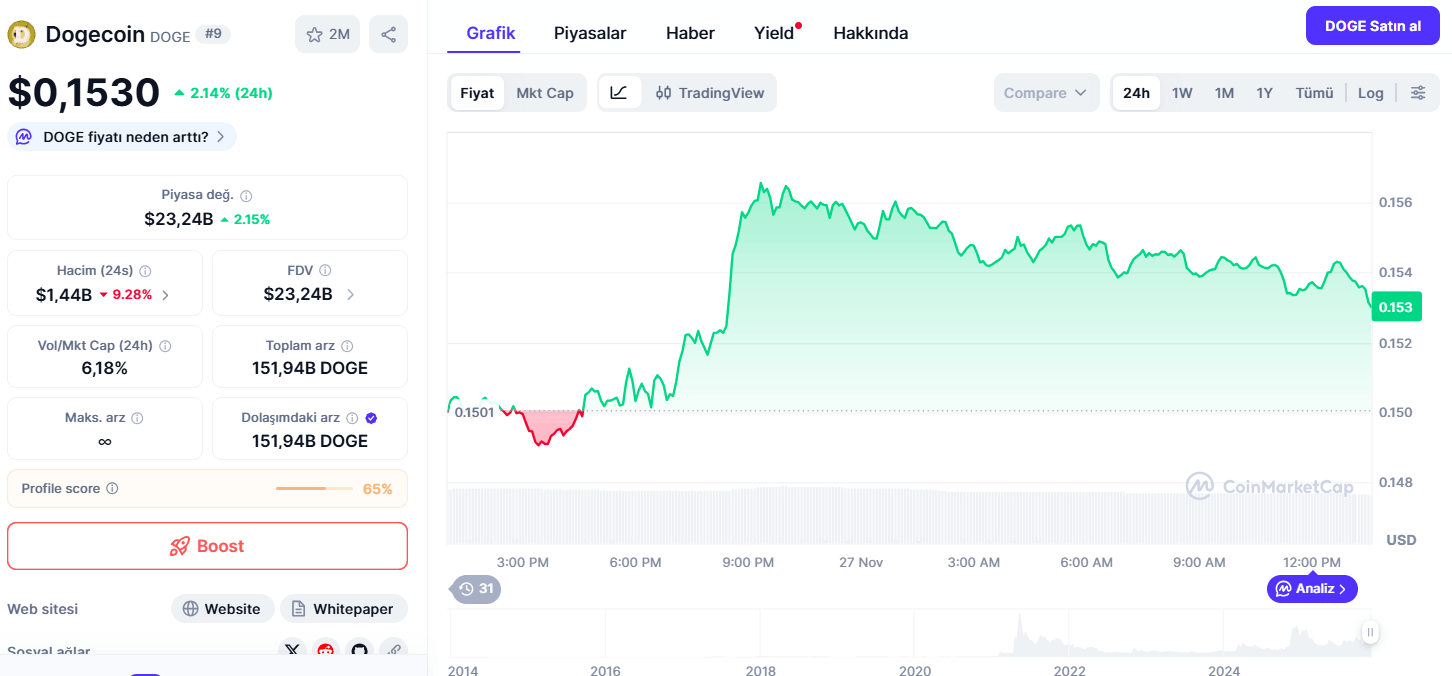Screen dimensions: 1452x676
Task: Click the info icon beside Profile score
Action: tap(112, 489)
